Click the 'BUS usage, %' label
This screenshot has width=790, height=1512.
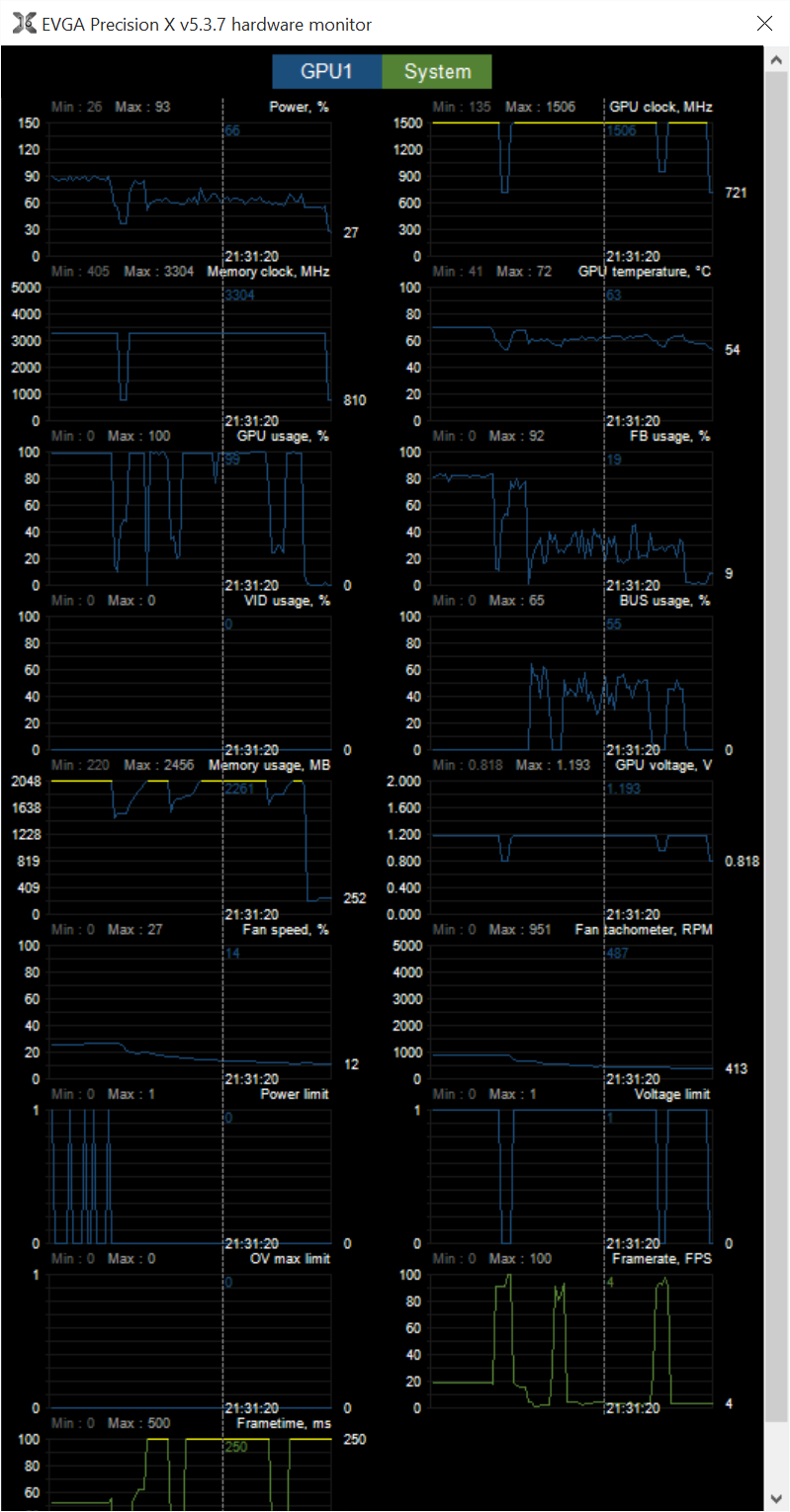[667, 600]
